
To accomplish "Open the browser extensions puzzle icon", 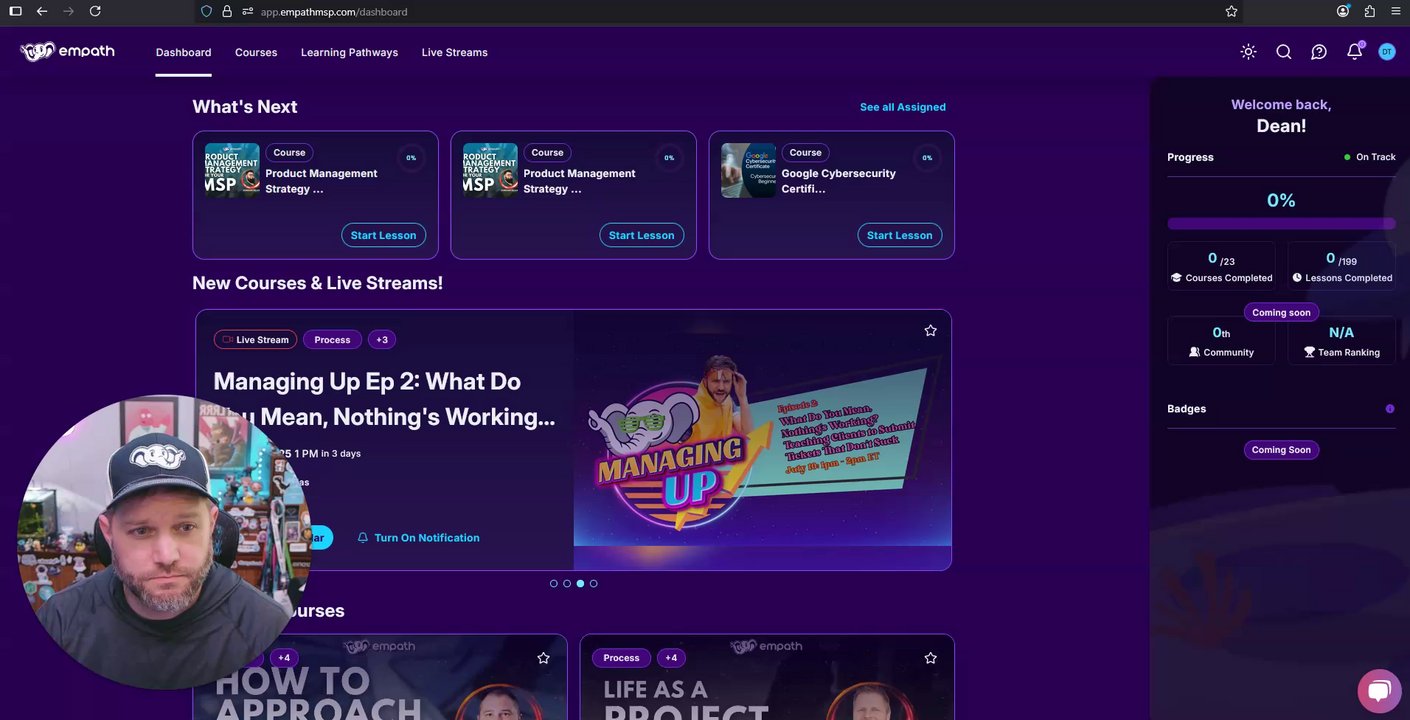I will (x=1370, y=11).
